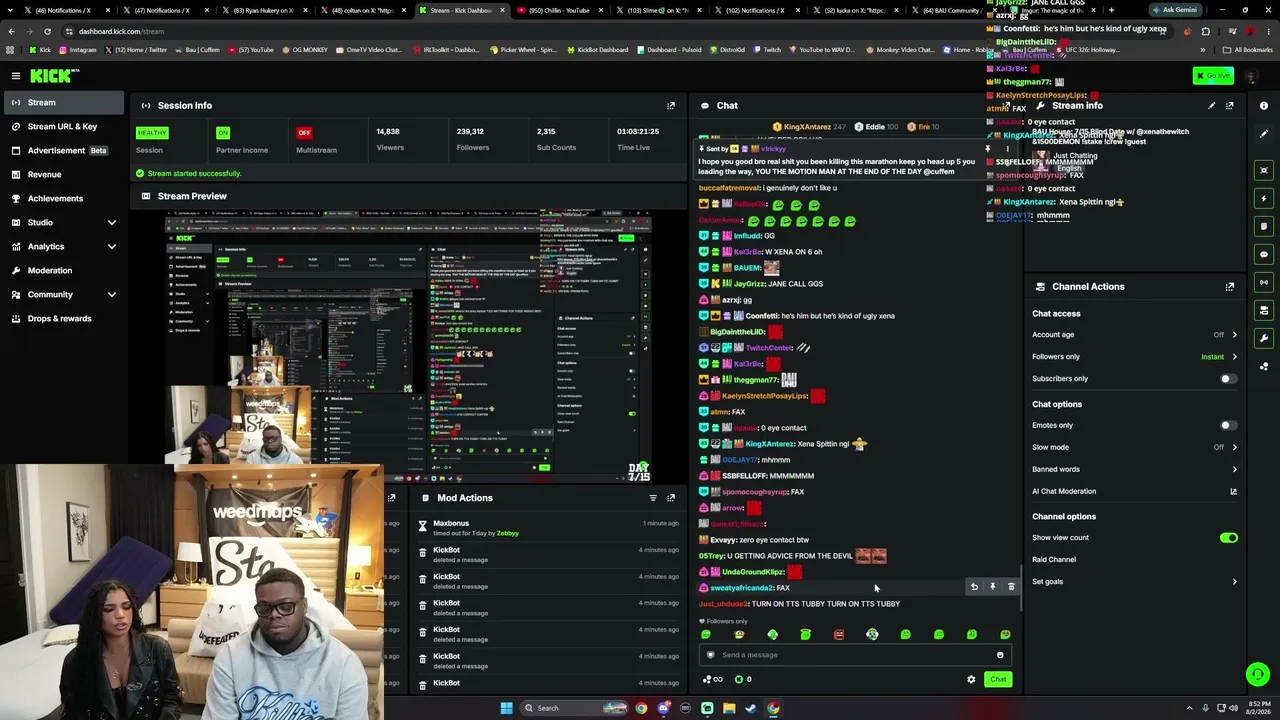Delete the hovered sweatyafricanda2 message

[1011, 587]
